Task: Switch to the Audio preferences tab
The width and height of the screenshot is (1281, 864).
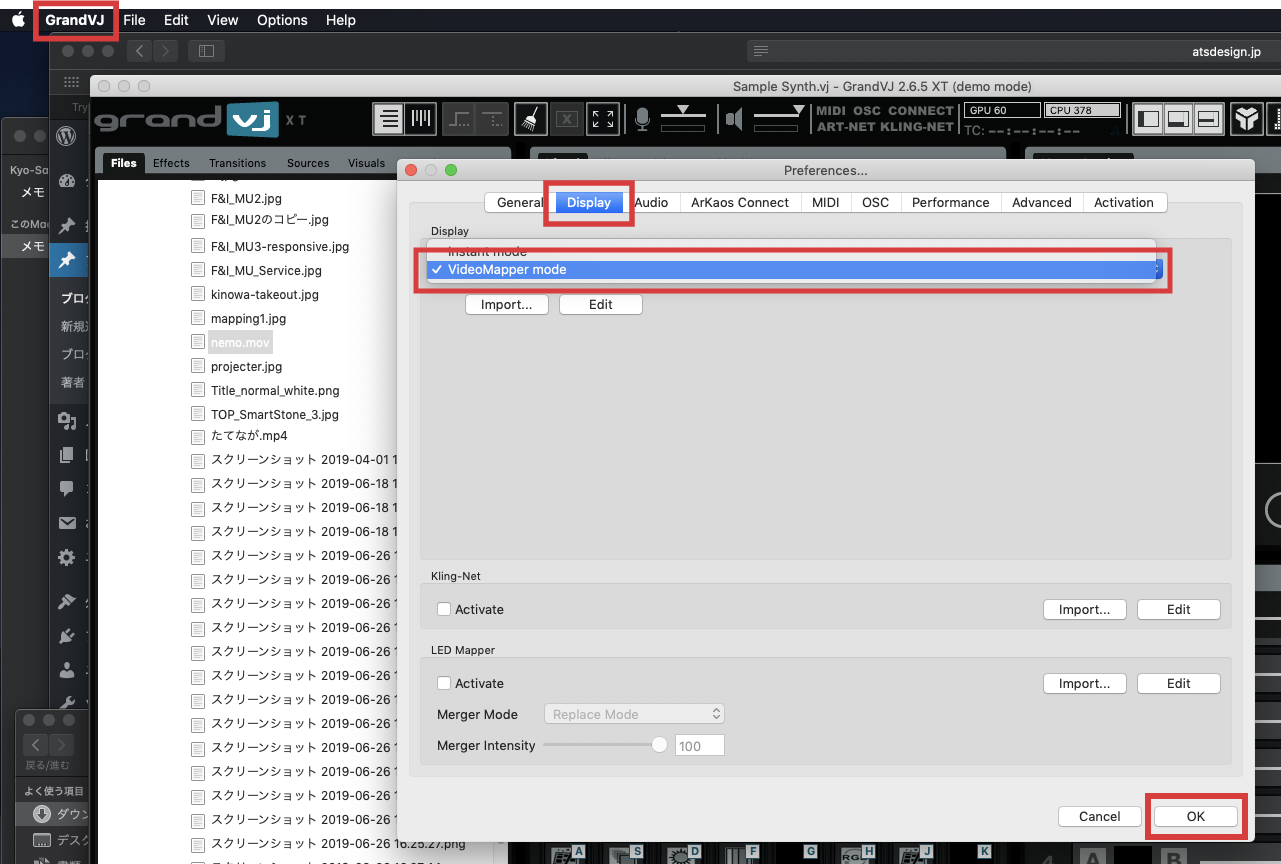Action: pos(652,202)
